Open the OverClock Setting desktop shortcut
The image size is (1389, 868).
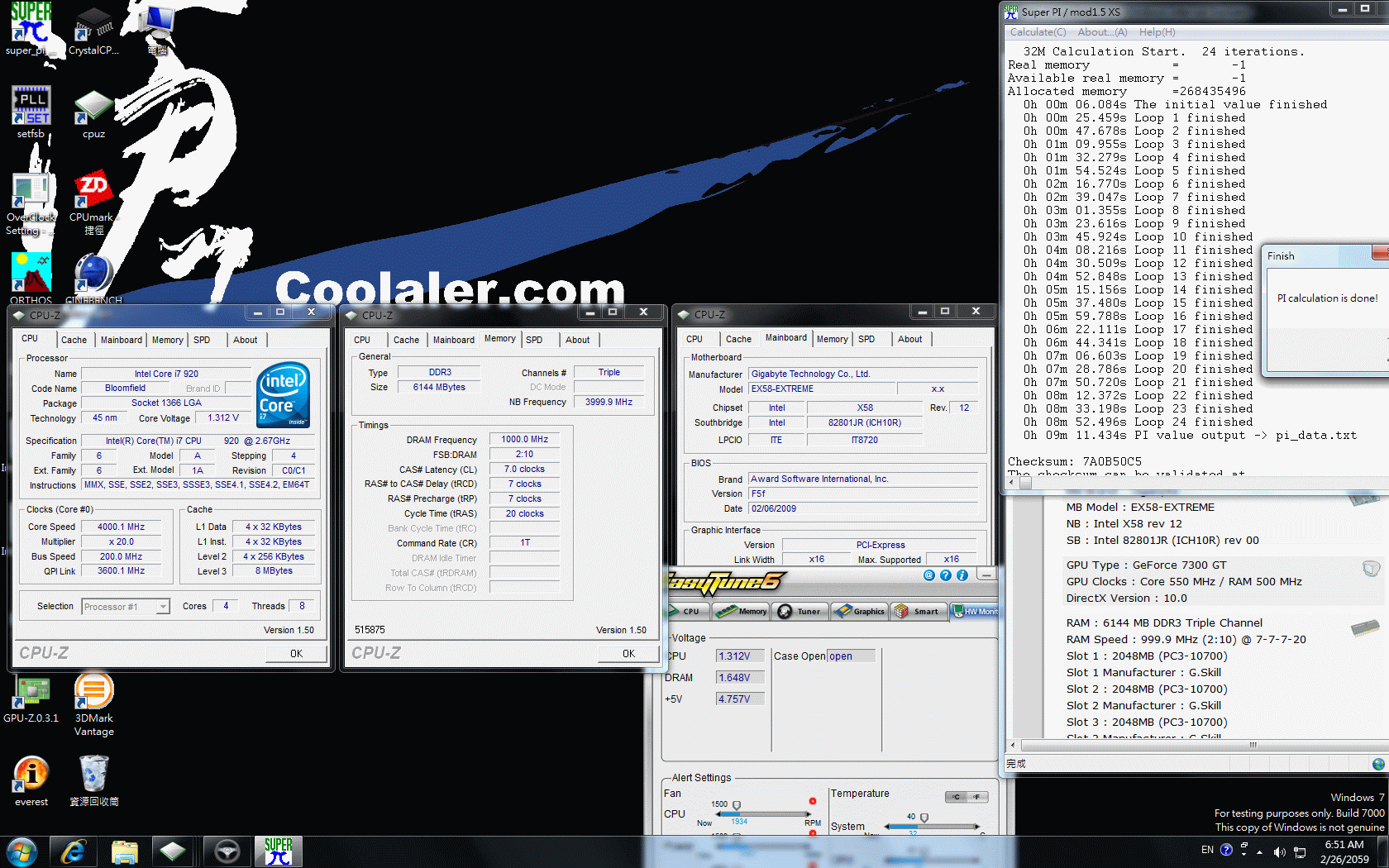tap(31, 204)
